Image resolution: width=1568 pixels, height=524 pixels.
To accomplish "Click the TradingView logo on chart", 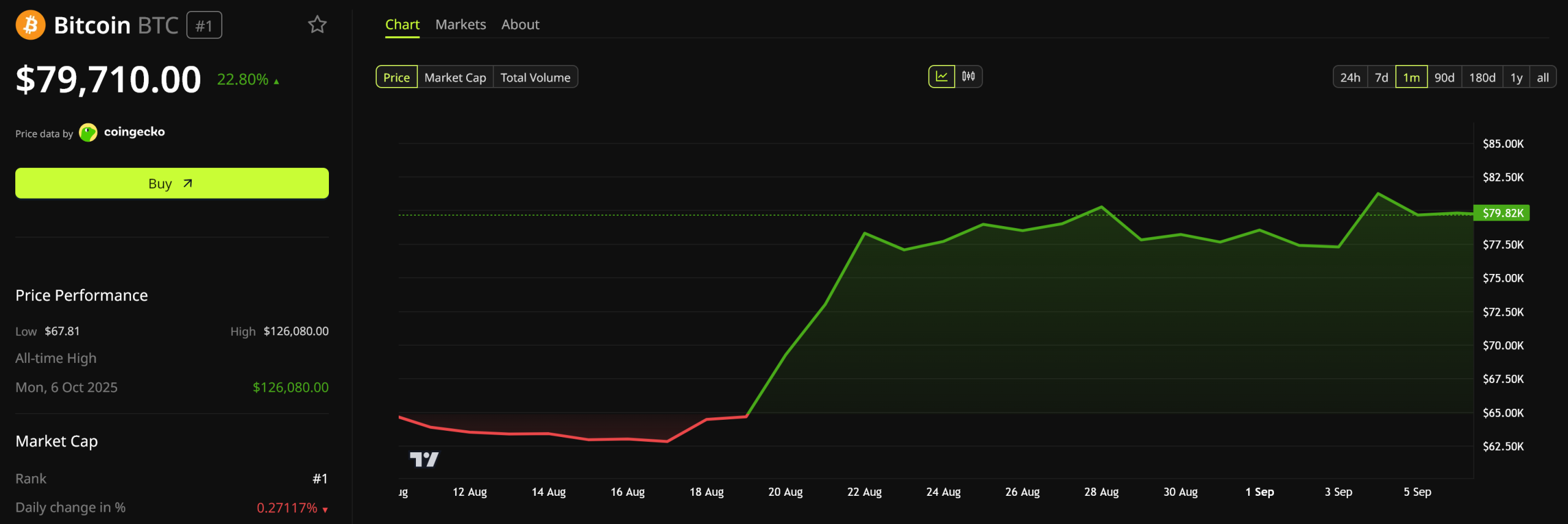I will pos(424,459).
